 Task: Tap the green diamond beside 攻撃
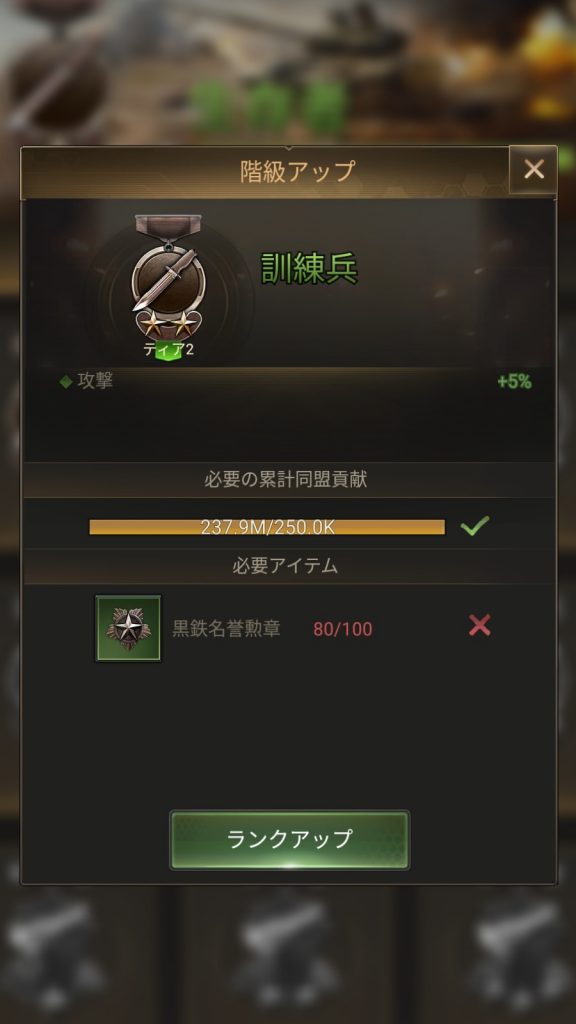click(65, 382)
